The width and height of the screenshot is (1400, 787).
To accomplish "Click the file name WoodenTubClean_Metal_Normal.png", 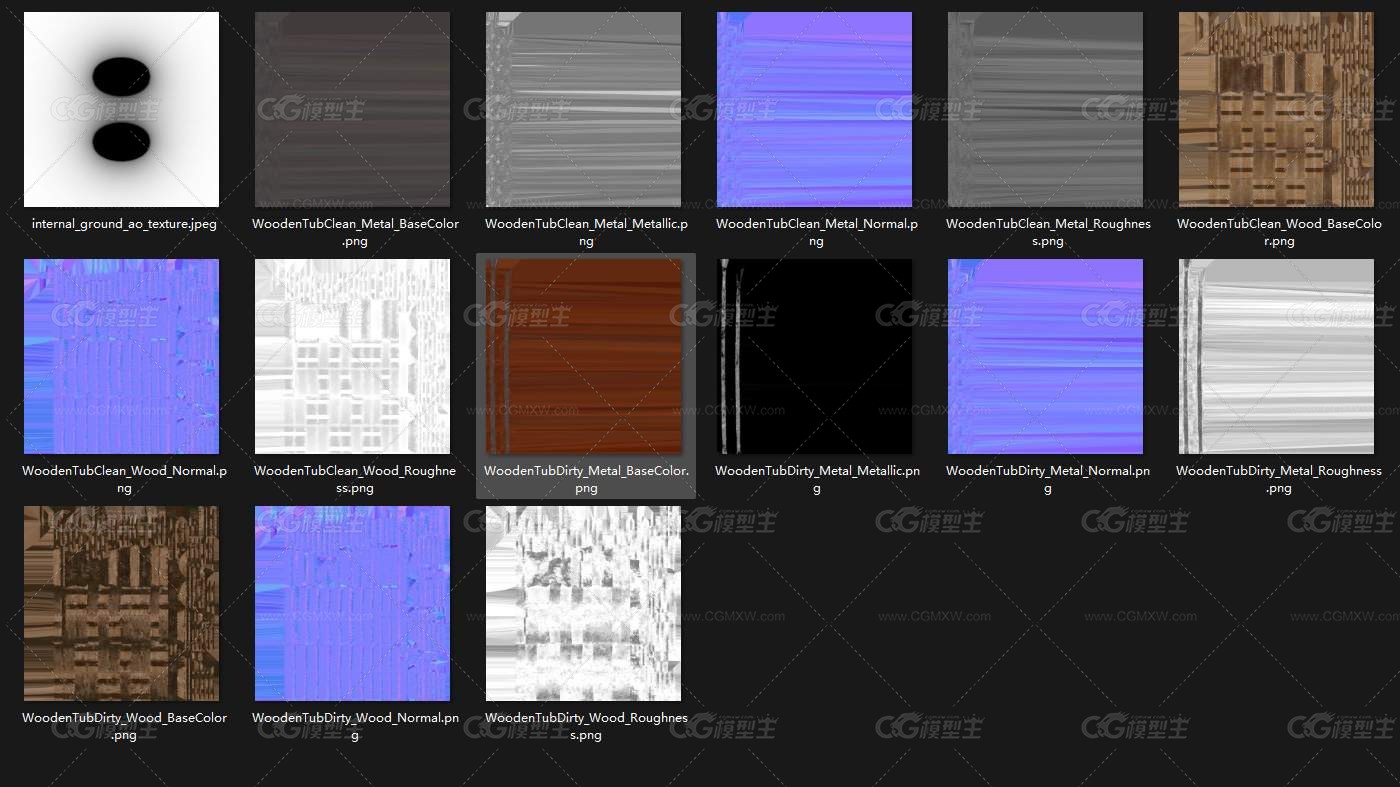I will click(817, 232).
